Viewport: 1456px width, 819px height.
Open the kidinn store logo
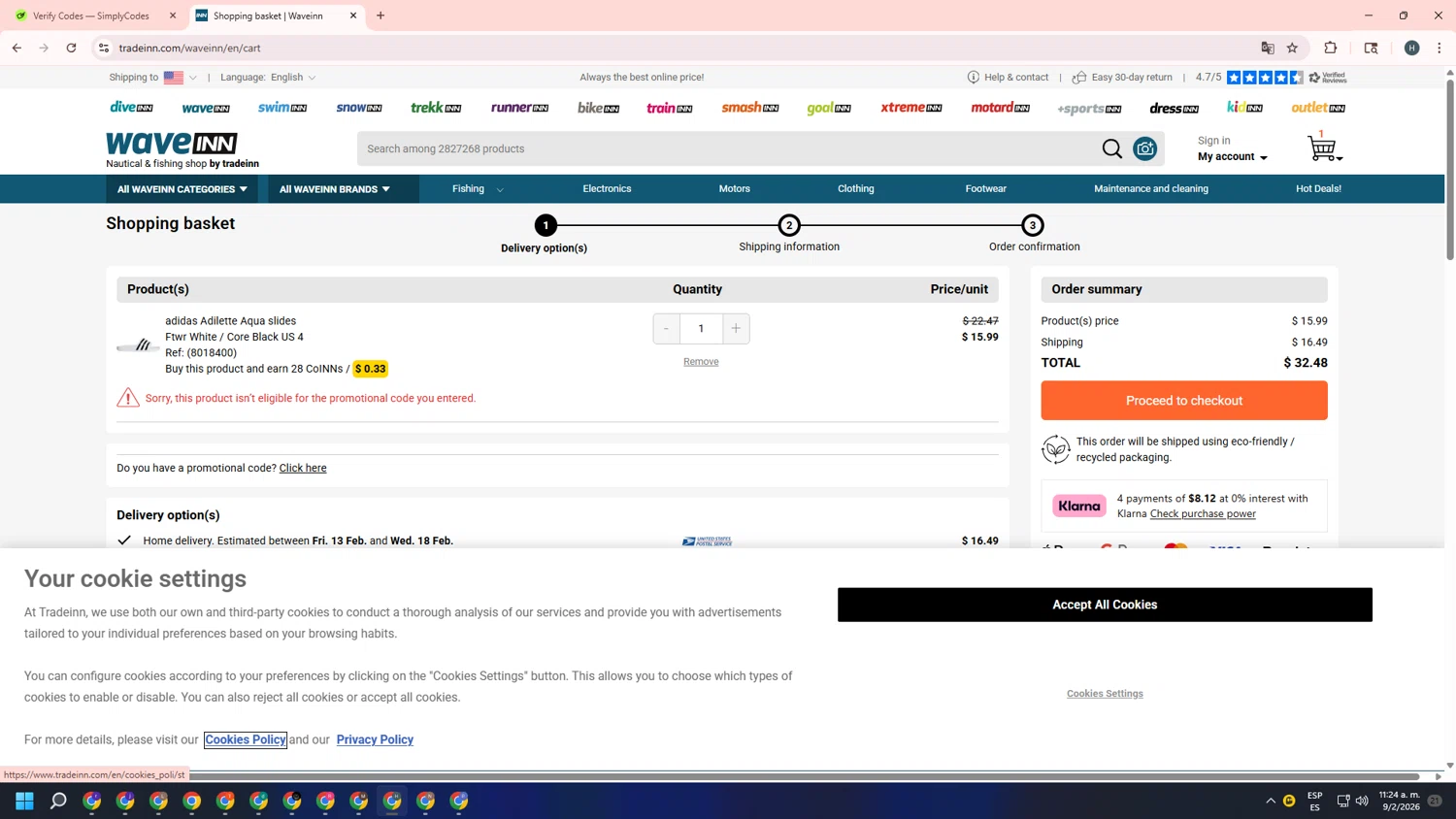tap(1244, 107)
